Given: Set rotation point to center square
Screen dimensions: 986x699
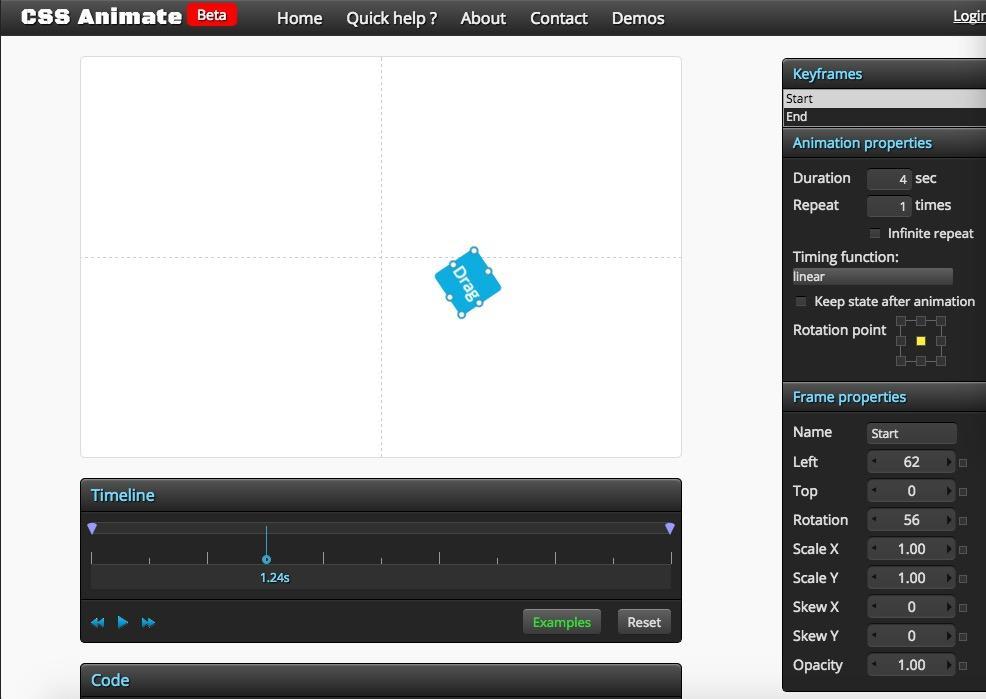Looking at the screenshot, I should pos(921,341).
